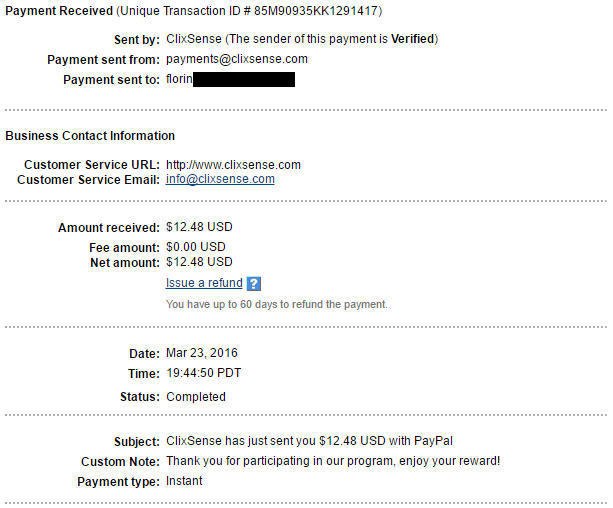Select the Net amount value
613x508 pixels.
pyautogui.click(x=199, y=263)
